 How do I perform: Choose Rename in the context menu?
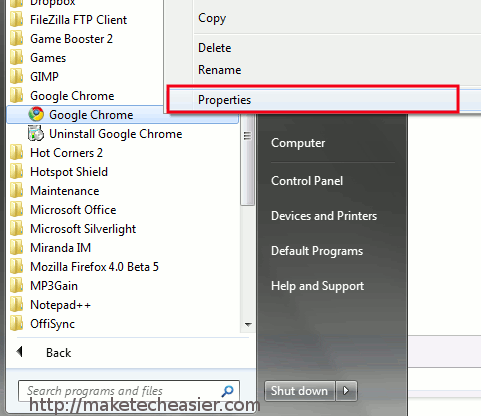point(219,70)
